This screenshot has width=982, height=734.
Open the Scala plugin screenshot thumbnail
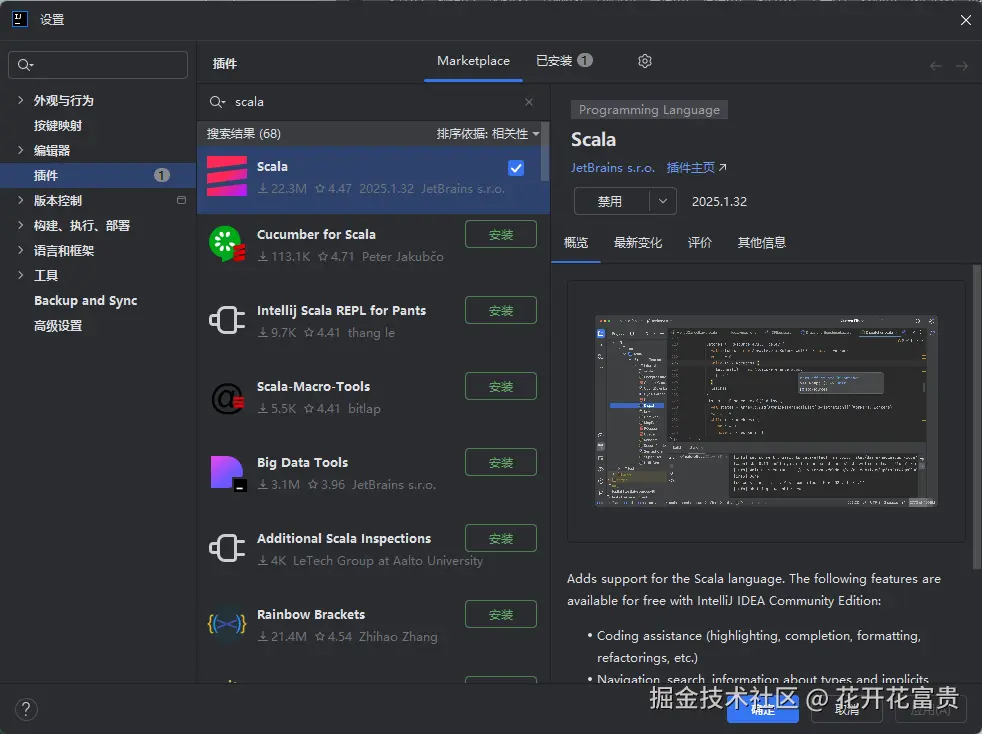[765, 411]
